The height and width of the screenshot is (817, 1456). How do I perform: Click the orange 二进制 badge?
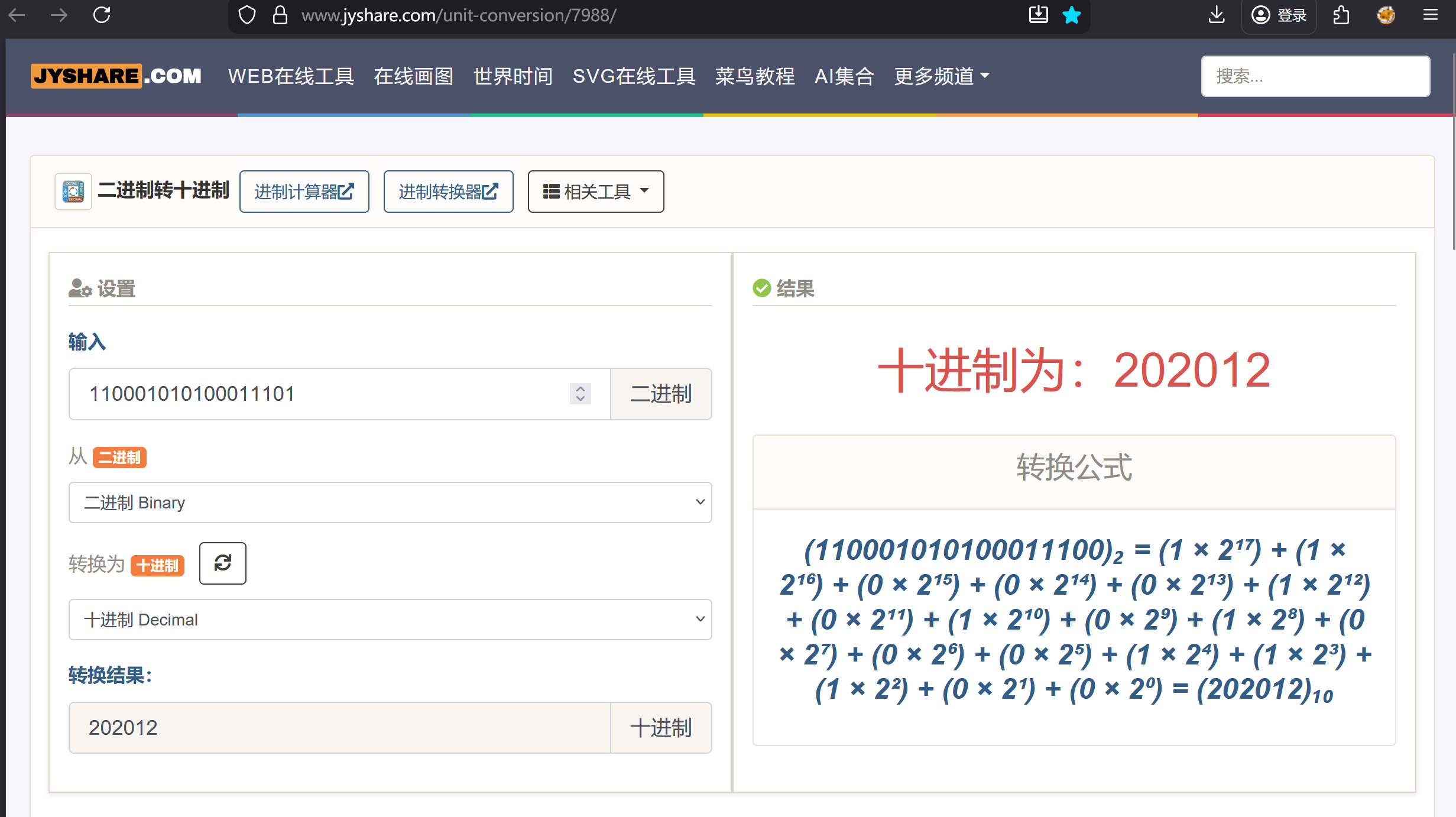pos(119,458)
